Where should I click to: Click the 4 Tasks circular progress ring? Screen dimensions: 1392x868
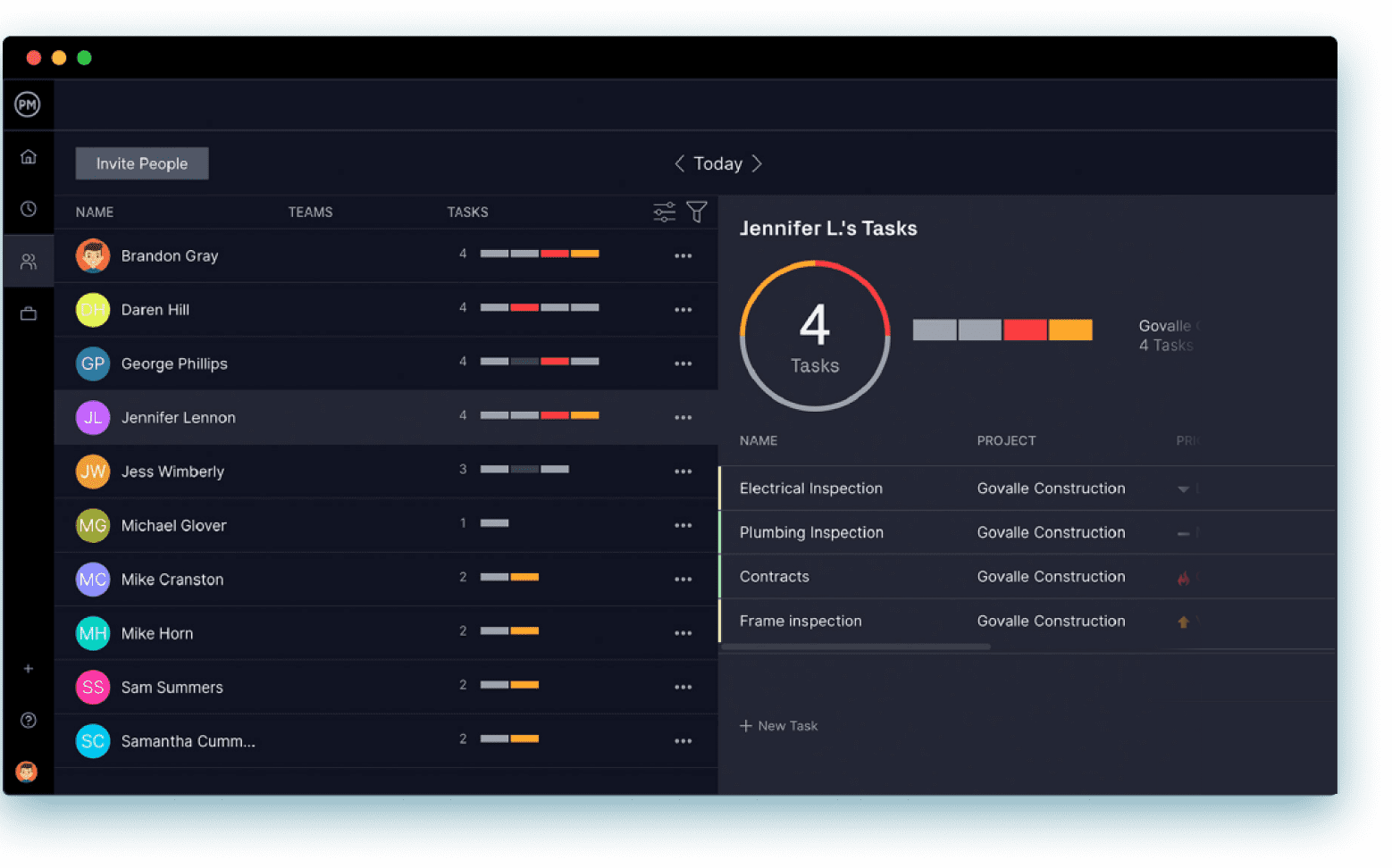tap(815, 336)
